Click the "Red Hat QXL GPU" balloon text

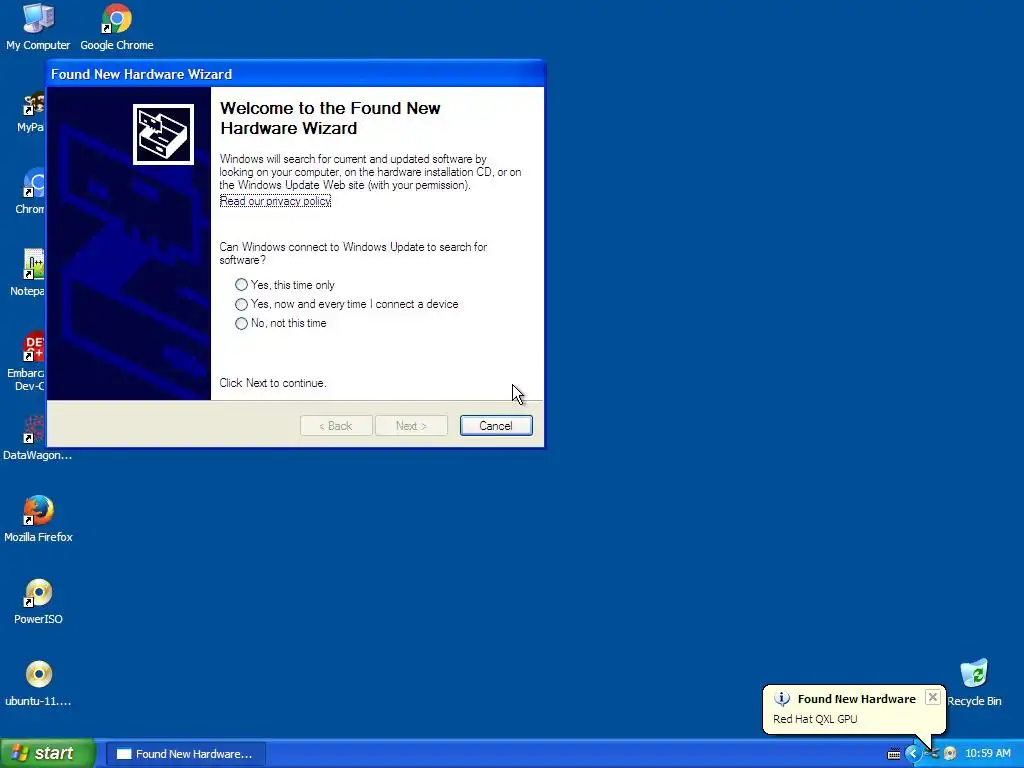[815, 719]
